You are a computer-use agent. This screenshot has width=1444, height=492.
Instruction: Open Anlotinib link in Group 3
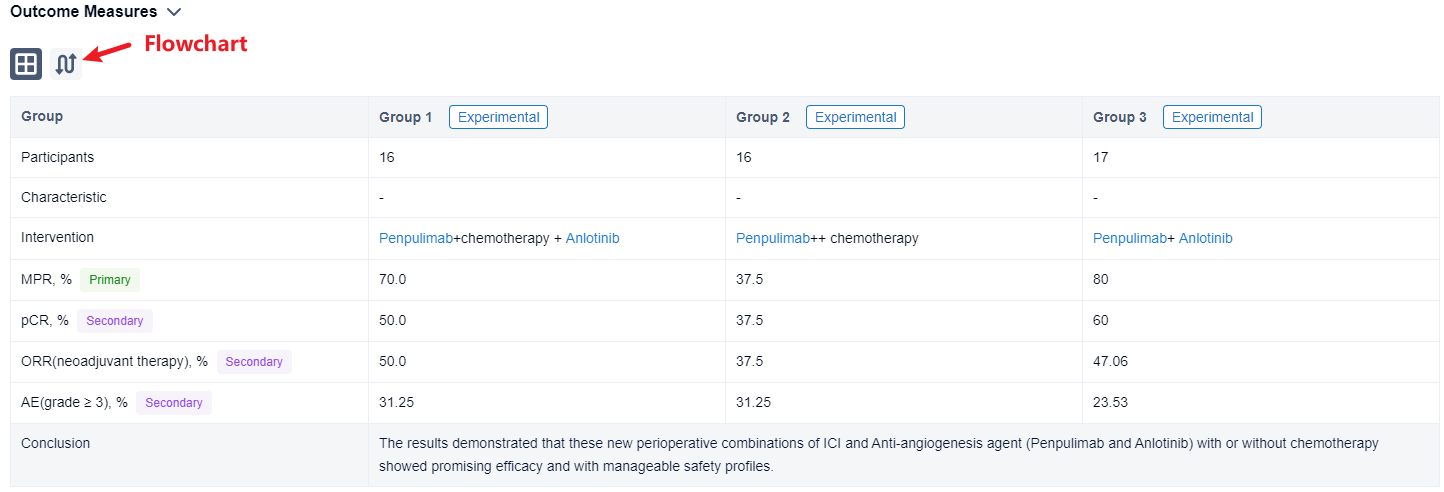(x=1205, y=238)
